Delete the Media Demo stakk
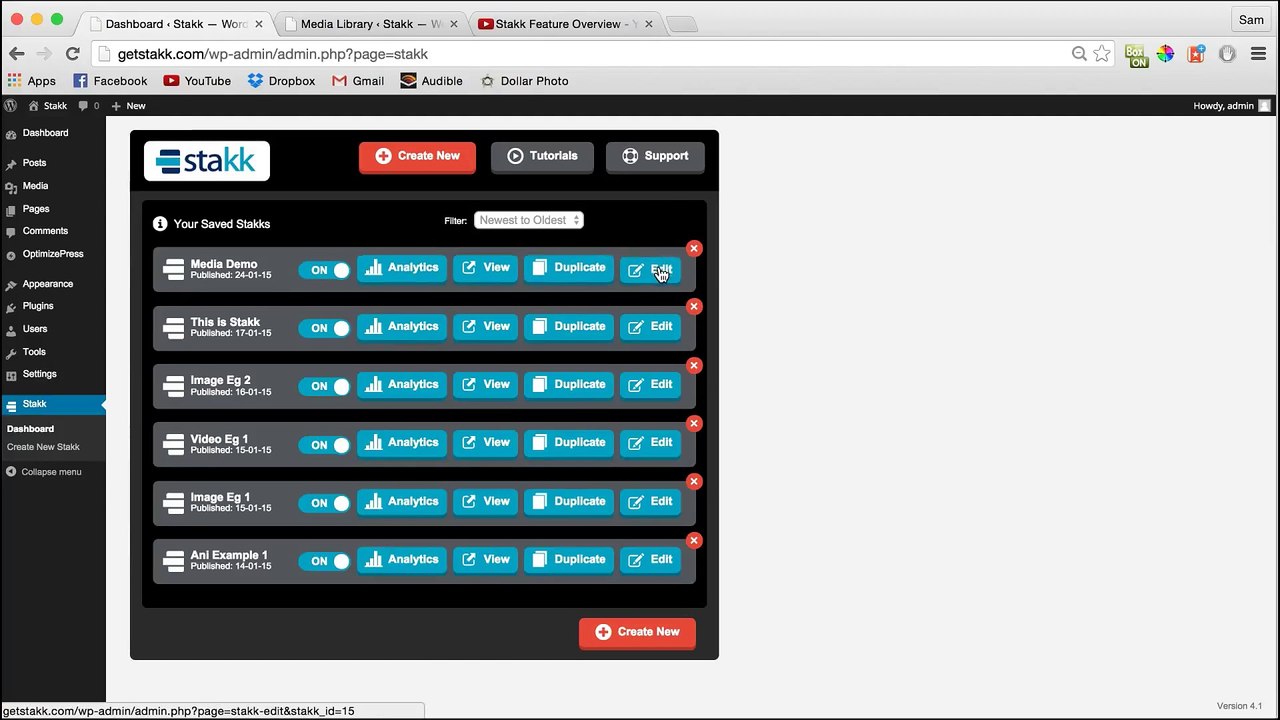Viewport: 1280px width, 720px height. pyautogui.click(x=694, y=248)
